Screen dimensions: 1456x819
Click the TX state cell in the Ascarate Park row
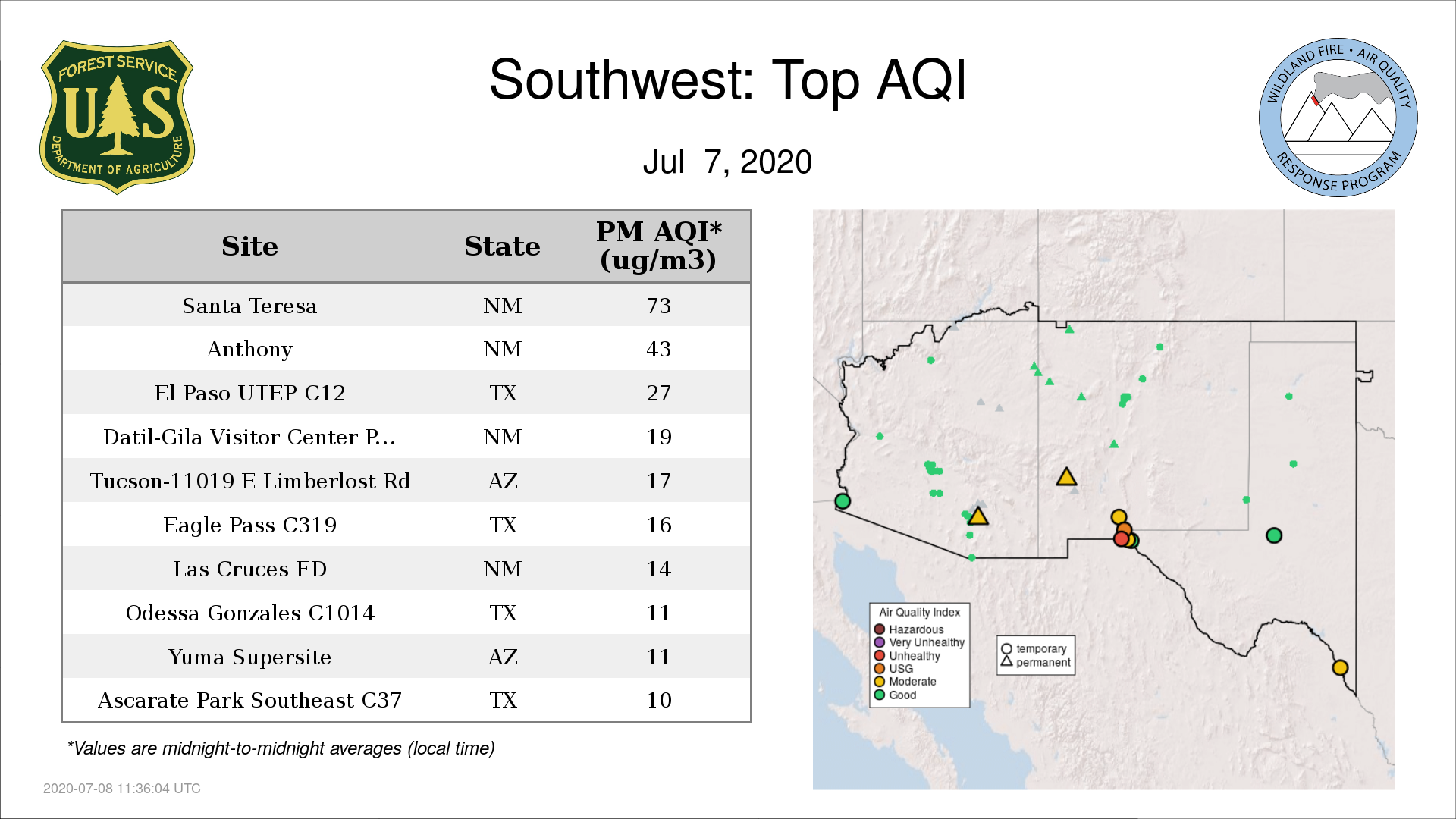(502, 700)
